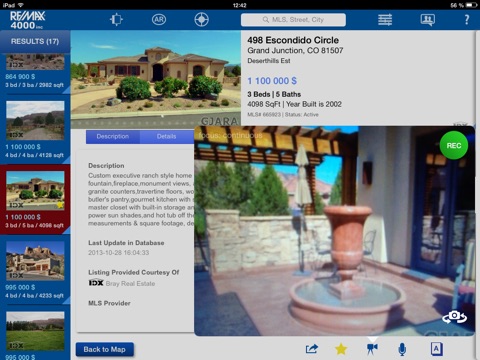Tap the share listing icon
The width and height of the screenshot is (480, 360).
[x=312, y=349]
